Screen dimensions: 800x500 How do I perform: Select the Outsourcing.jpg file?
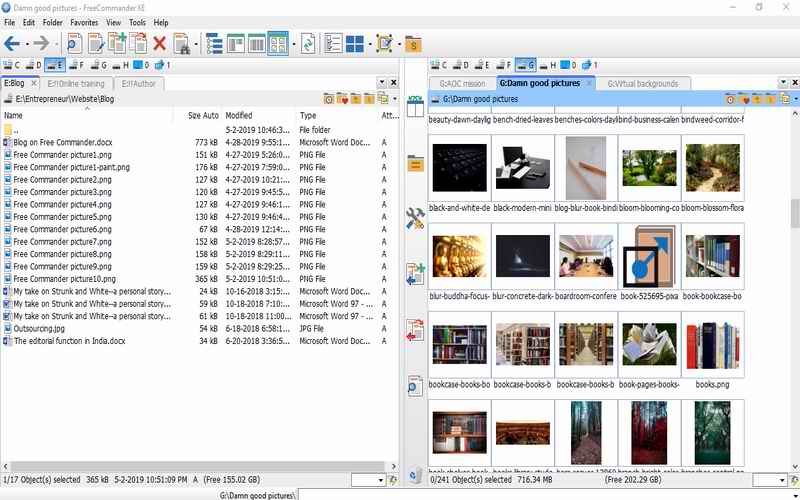pyautogui.click(x=40, y=328)
